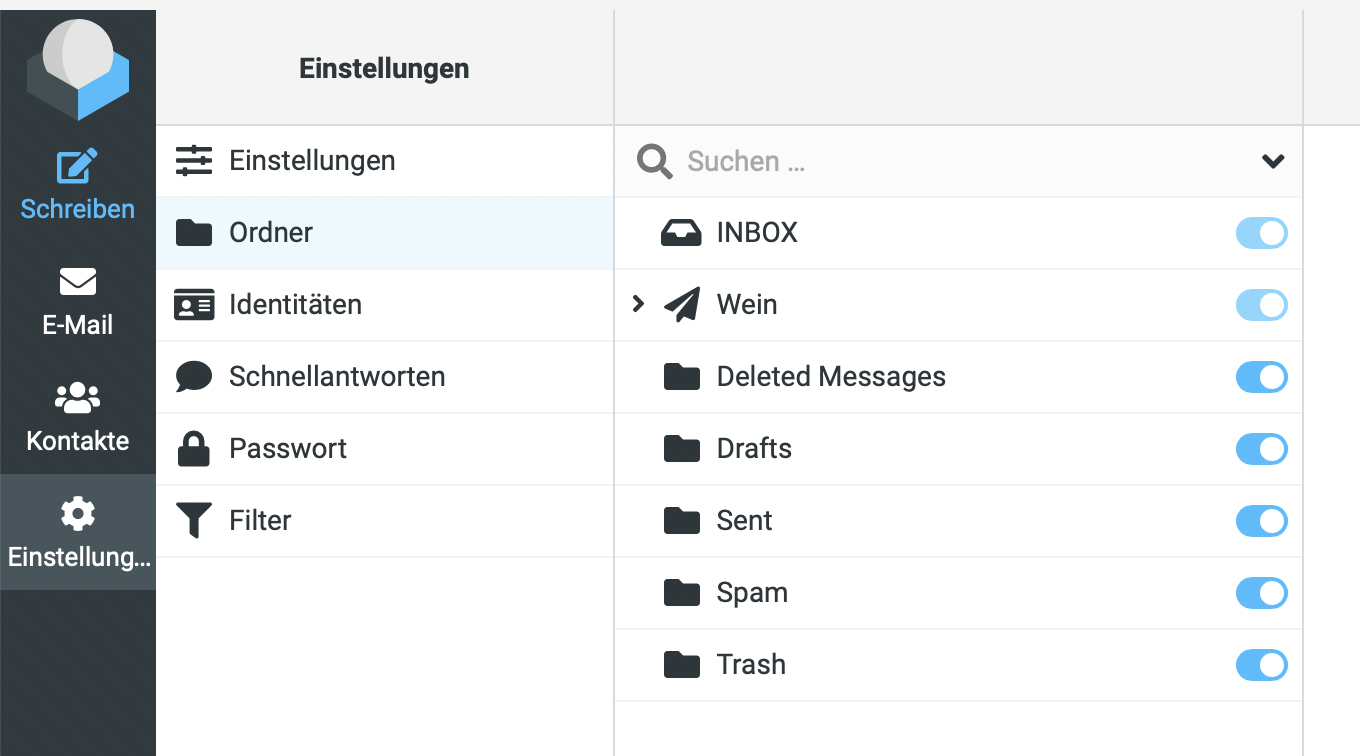Image resolution: width=1360 pixels, height=756 pixels.
Task: Open the Drafts folder entry
Action: click(x=753, y=448)
